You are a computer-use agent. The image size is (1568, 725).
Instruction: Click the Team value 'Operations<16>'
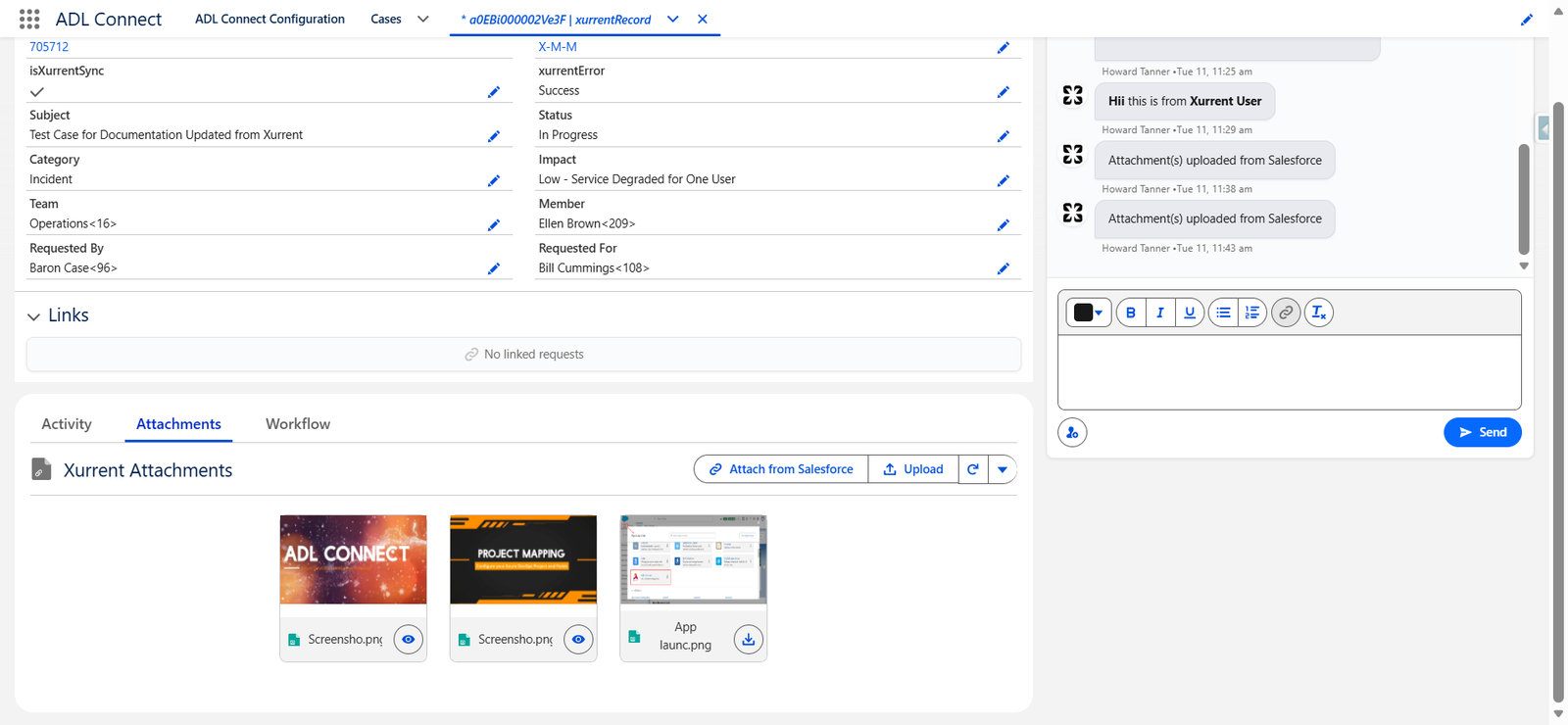73,223
